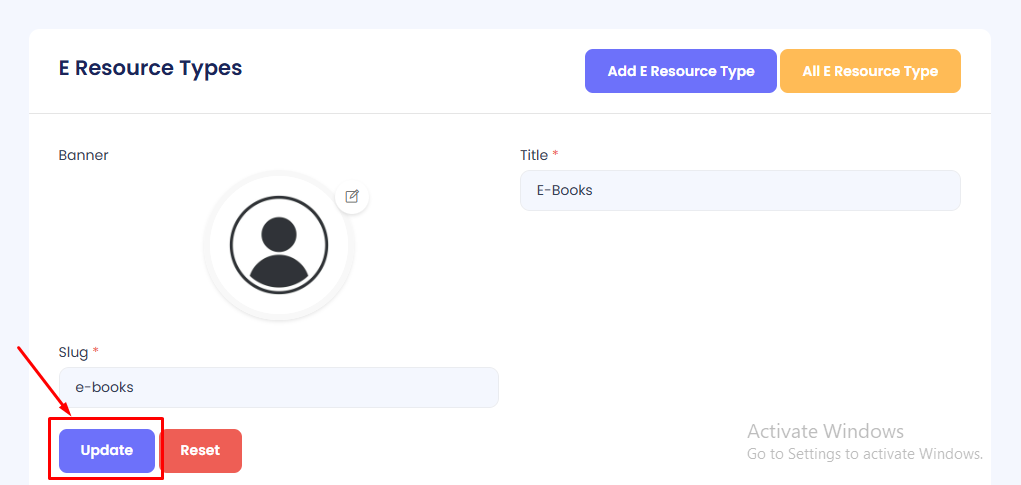Select the Title field label
Viewport: 1021px width, 485px height.
(x=534, y=155)
